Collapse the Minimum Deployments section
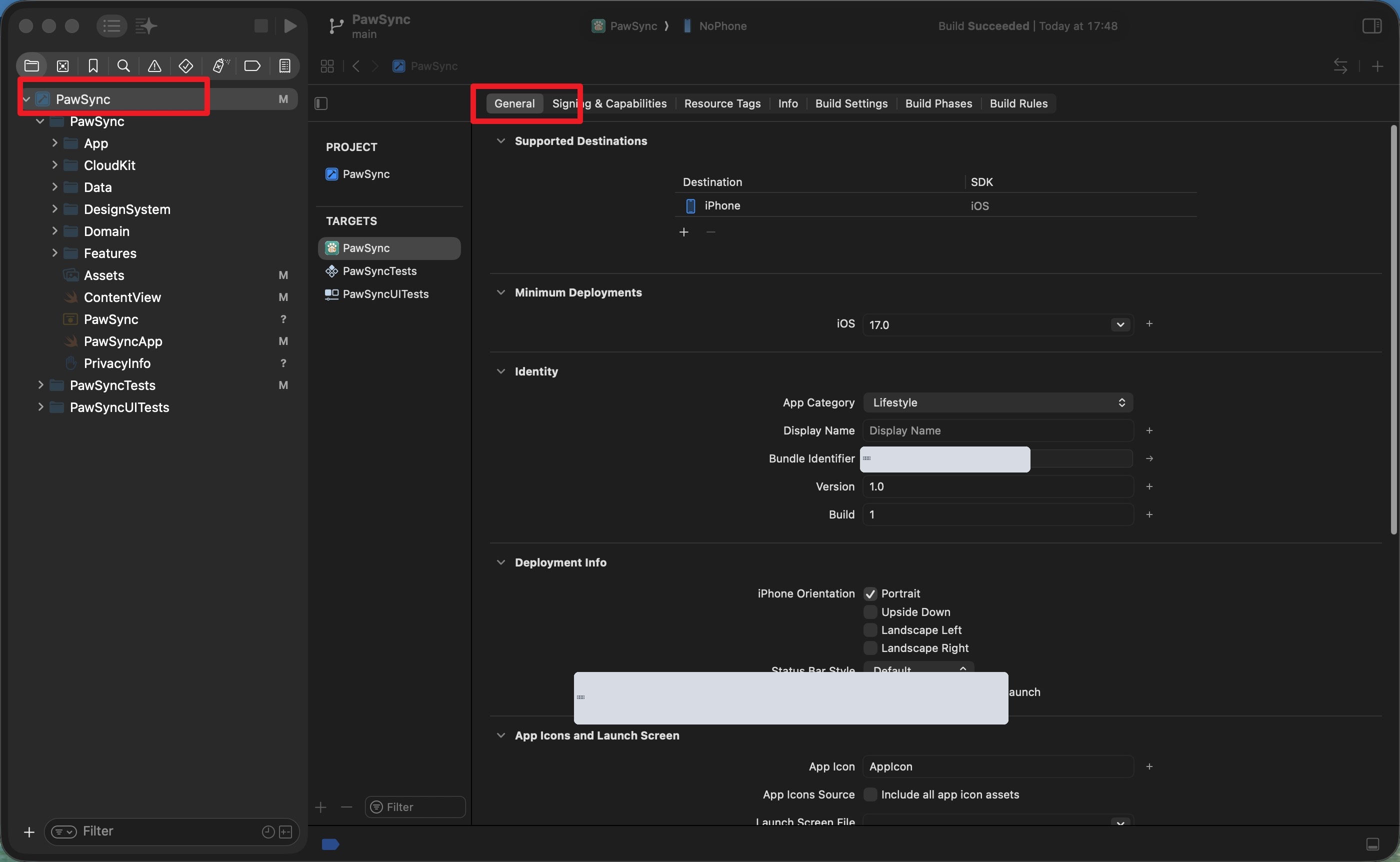Viewport: 1400px width, 862px height. [500, 292]
